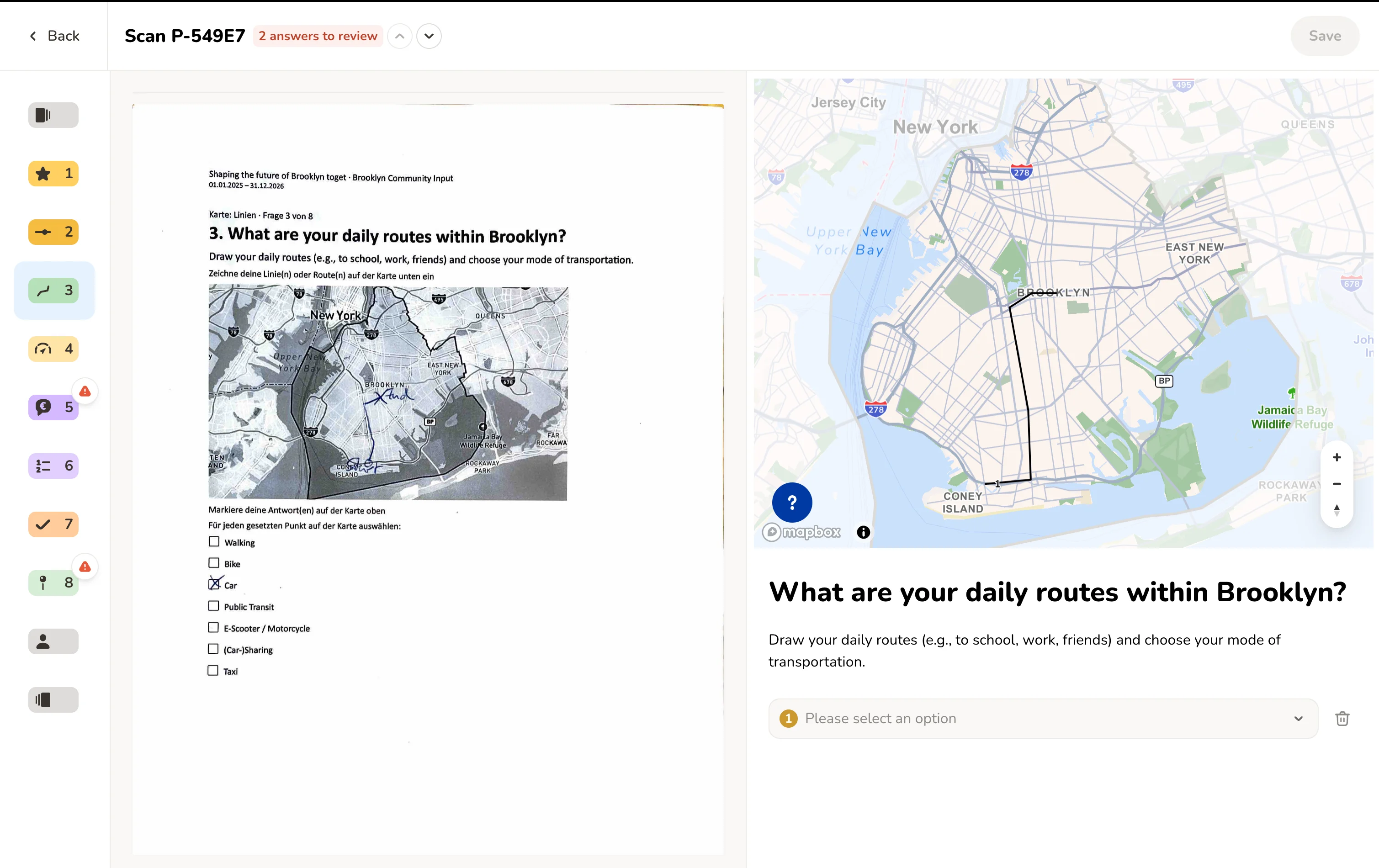Click the Save button

[x=1325, y=36]
